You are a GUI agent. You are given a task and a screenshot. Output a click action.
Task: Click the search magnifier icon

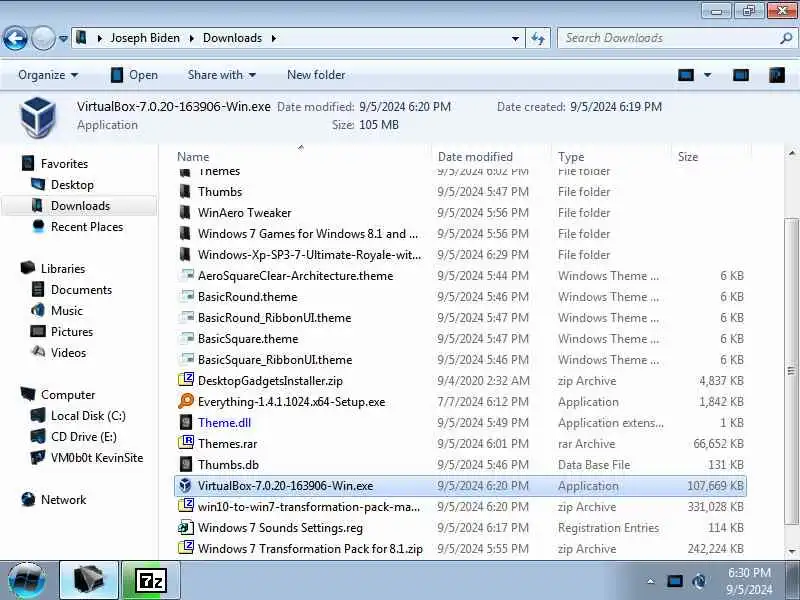pos(786,38)
